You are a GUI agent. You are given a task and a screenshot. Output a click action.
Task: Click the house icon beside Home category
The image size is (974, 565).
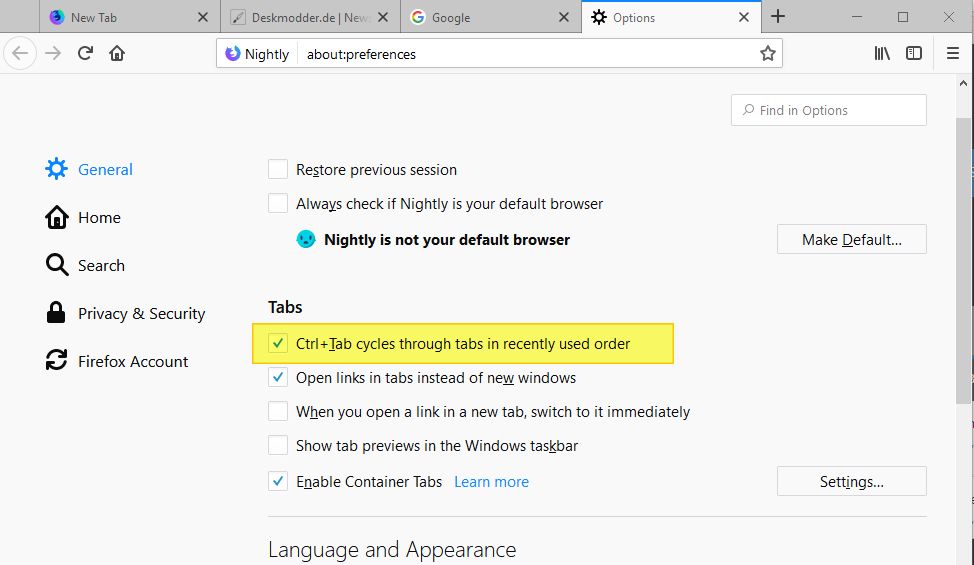coord(57,217)
